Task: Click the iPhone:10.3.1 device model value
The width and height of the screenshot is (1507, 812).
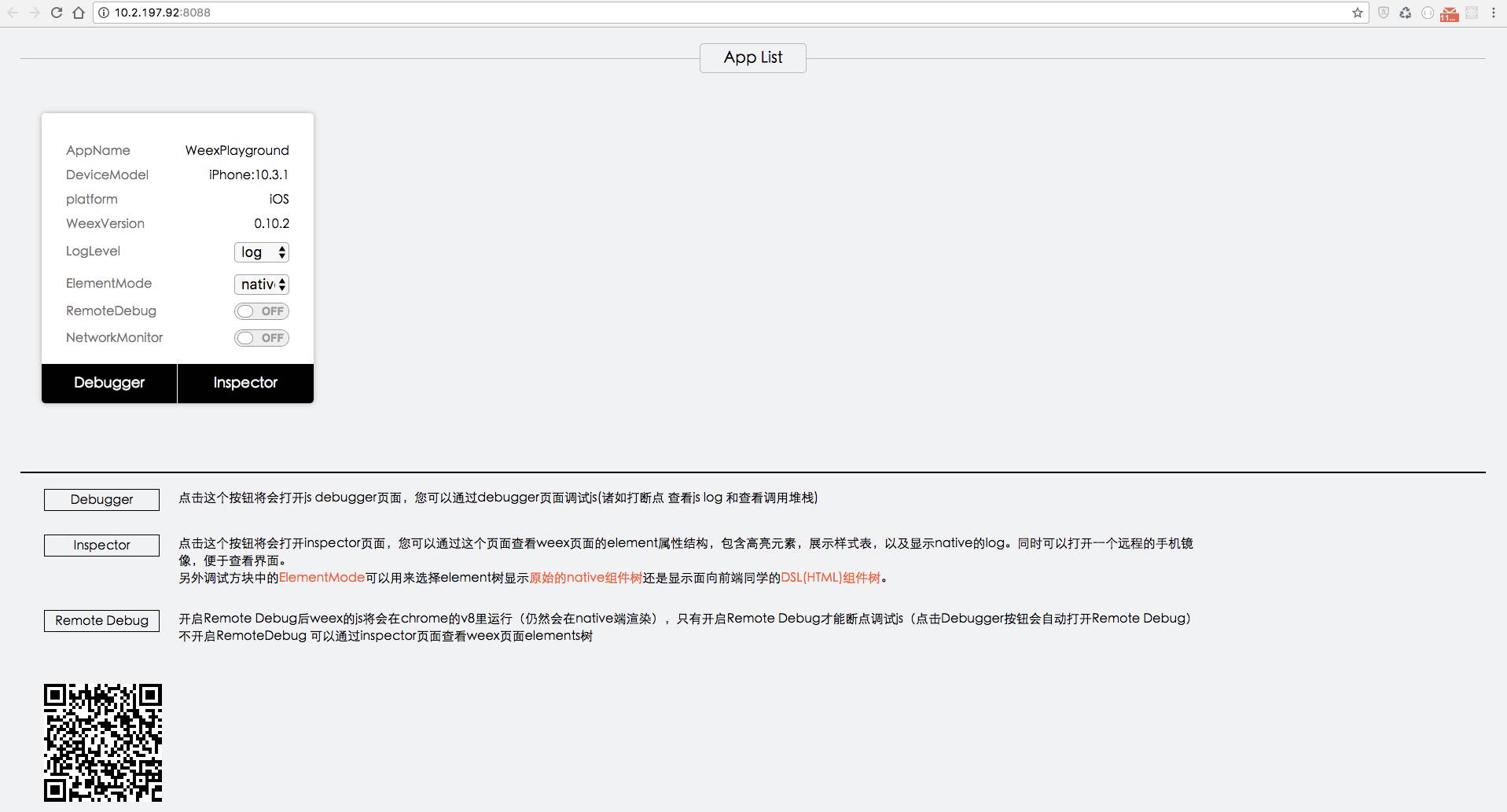Action: [x=248, y=175]
